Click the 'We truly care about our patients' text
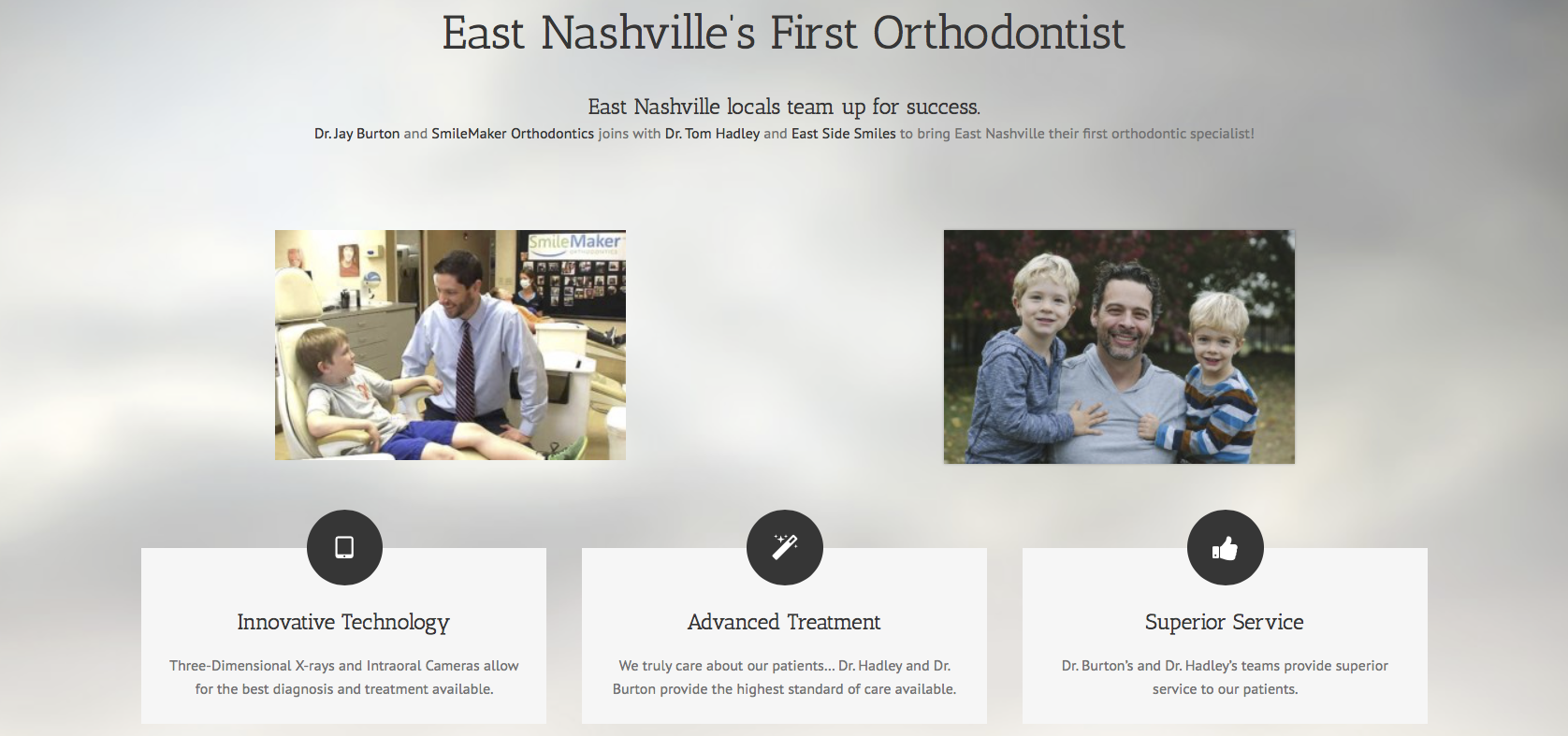1568x736 pixels. (784, 677)
